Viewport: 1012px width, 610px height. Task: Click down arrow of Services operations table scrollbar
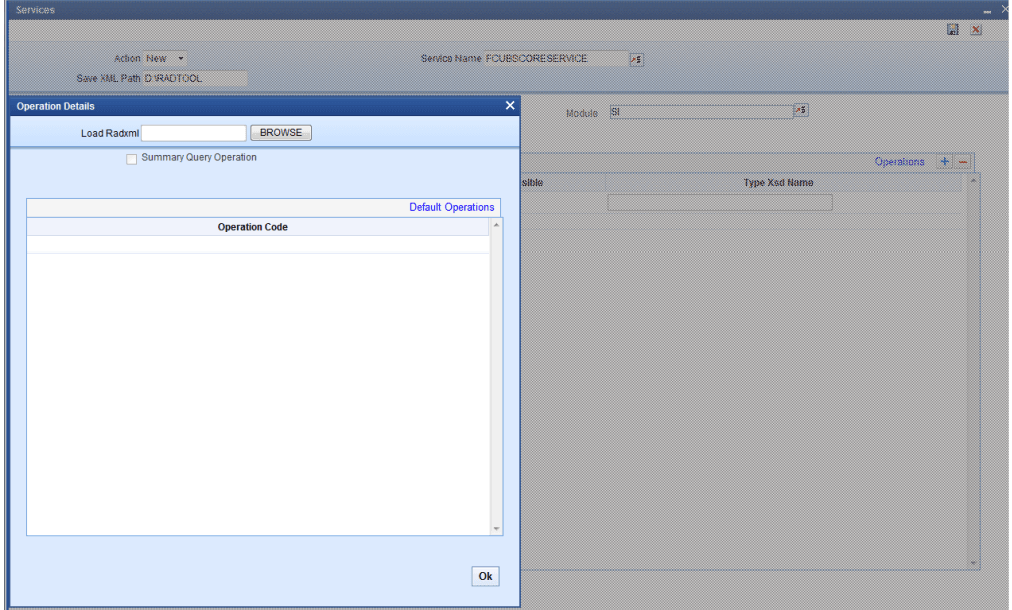(973, 563)
